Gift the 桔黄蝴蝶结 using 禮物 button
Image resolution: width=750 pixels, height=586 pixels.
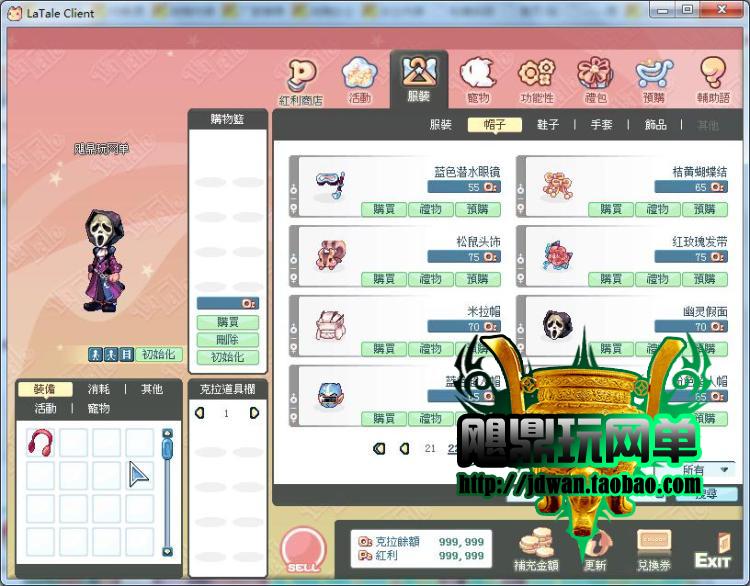pos(657,209)
